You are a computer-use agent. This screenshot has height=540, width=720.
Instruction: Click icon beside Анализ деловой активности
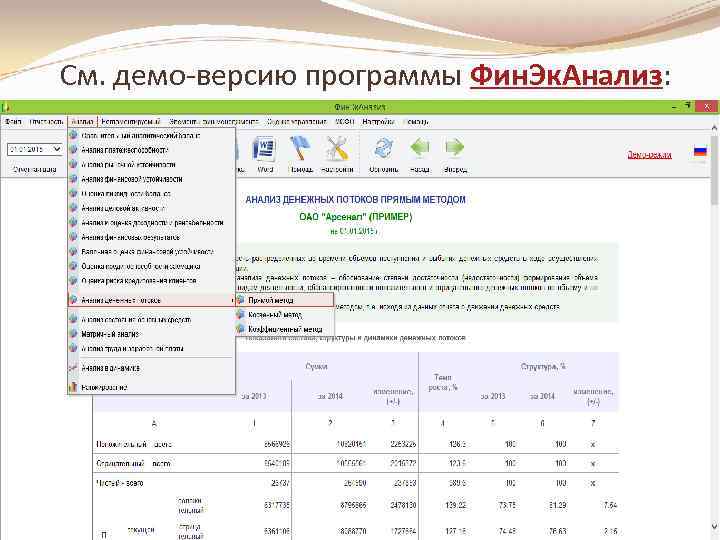point(73,208)
